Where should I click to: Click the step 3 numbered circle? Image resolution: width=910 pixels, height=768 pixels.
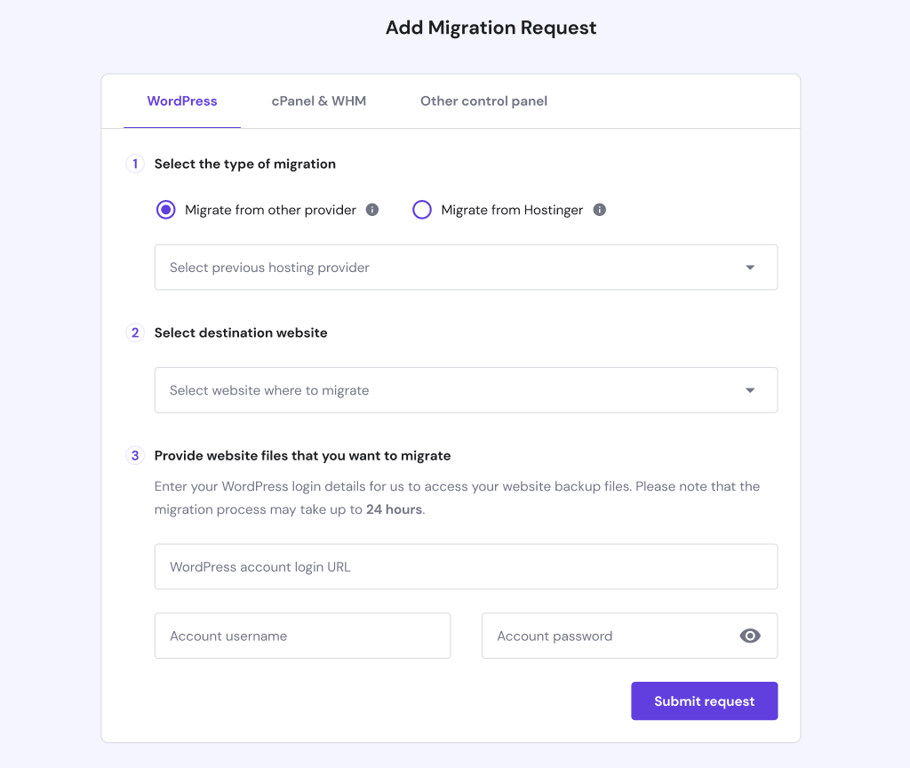134,455
